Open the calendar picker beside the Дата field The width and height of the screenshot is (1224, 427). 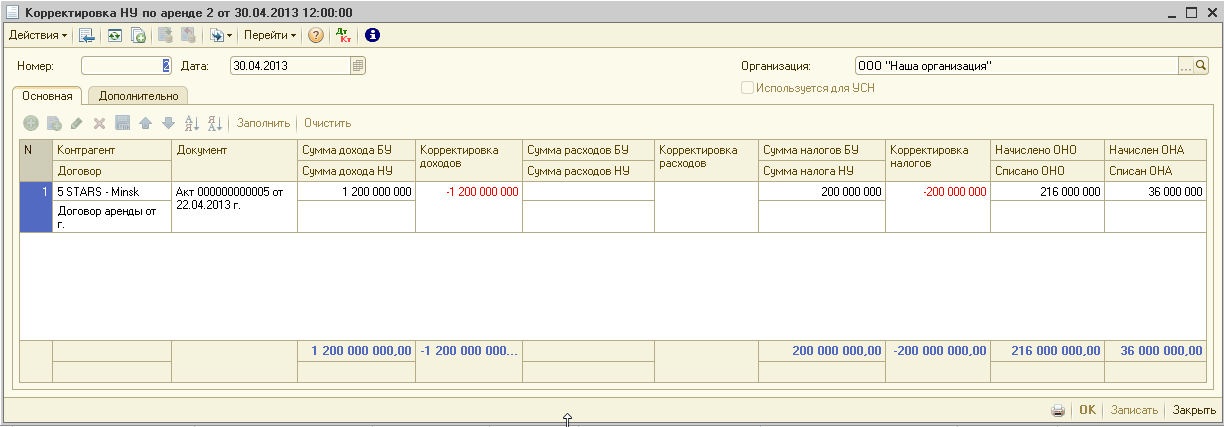[x=358, y=66]
